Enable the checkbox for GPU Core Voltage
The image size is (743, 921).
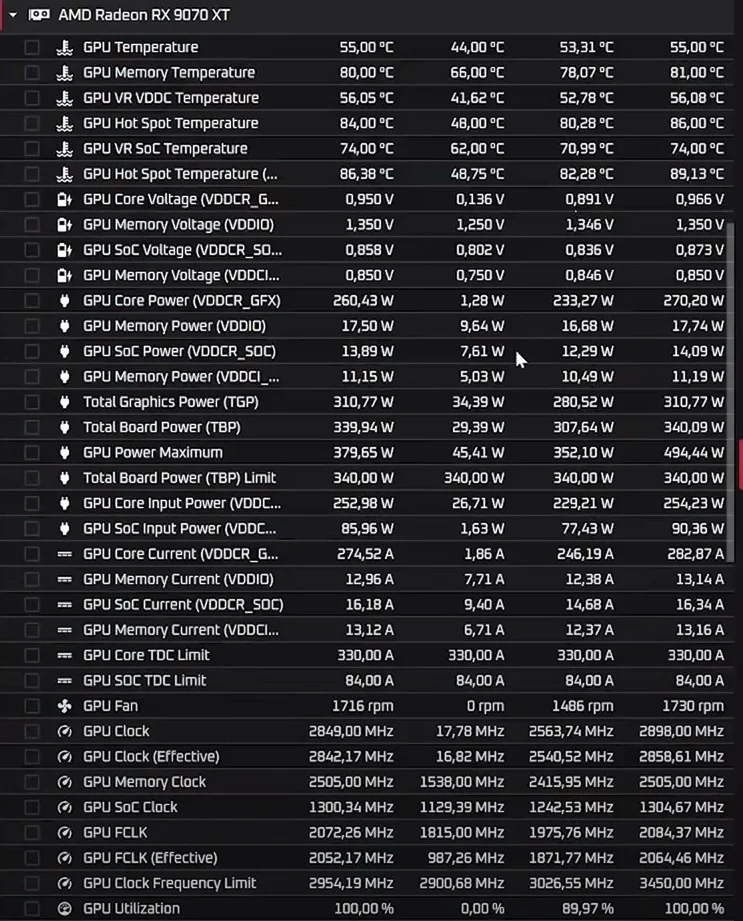32,199
